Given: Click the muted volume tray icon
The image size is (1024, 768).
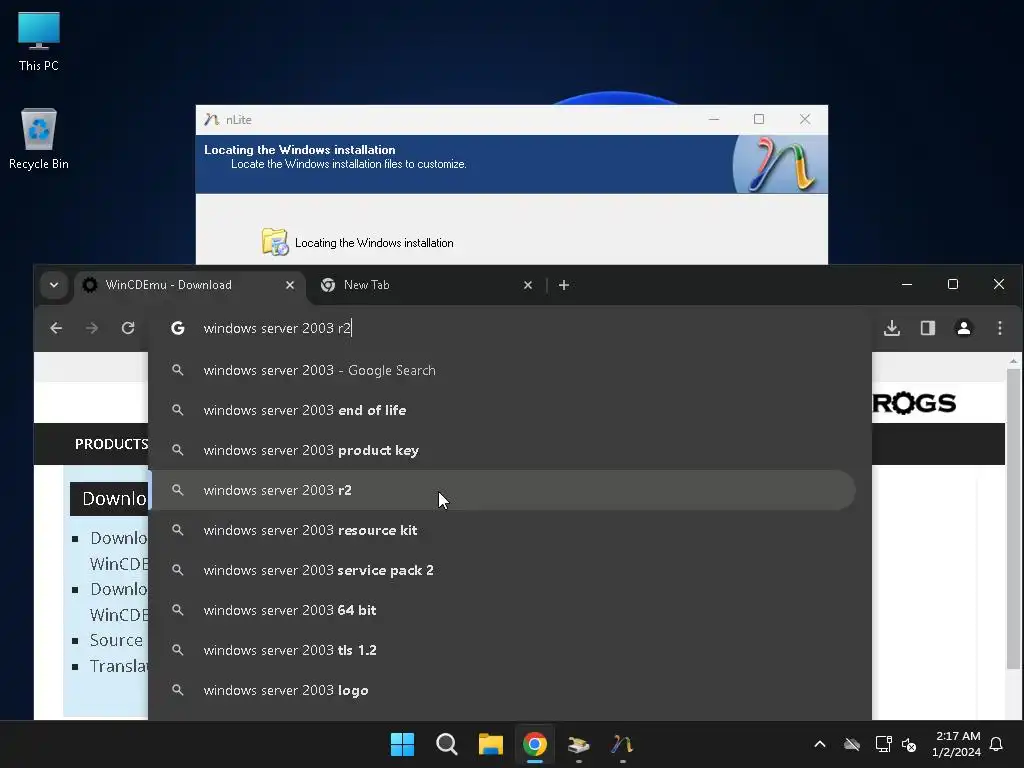Looking at the screenshot, I should click(908, 744).
